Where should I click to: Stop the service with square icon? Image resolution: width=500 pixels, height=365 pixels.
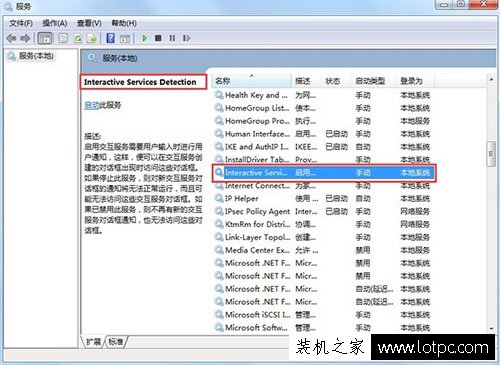(x=158, y=38)
